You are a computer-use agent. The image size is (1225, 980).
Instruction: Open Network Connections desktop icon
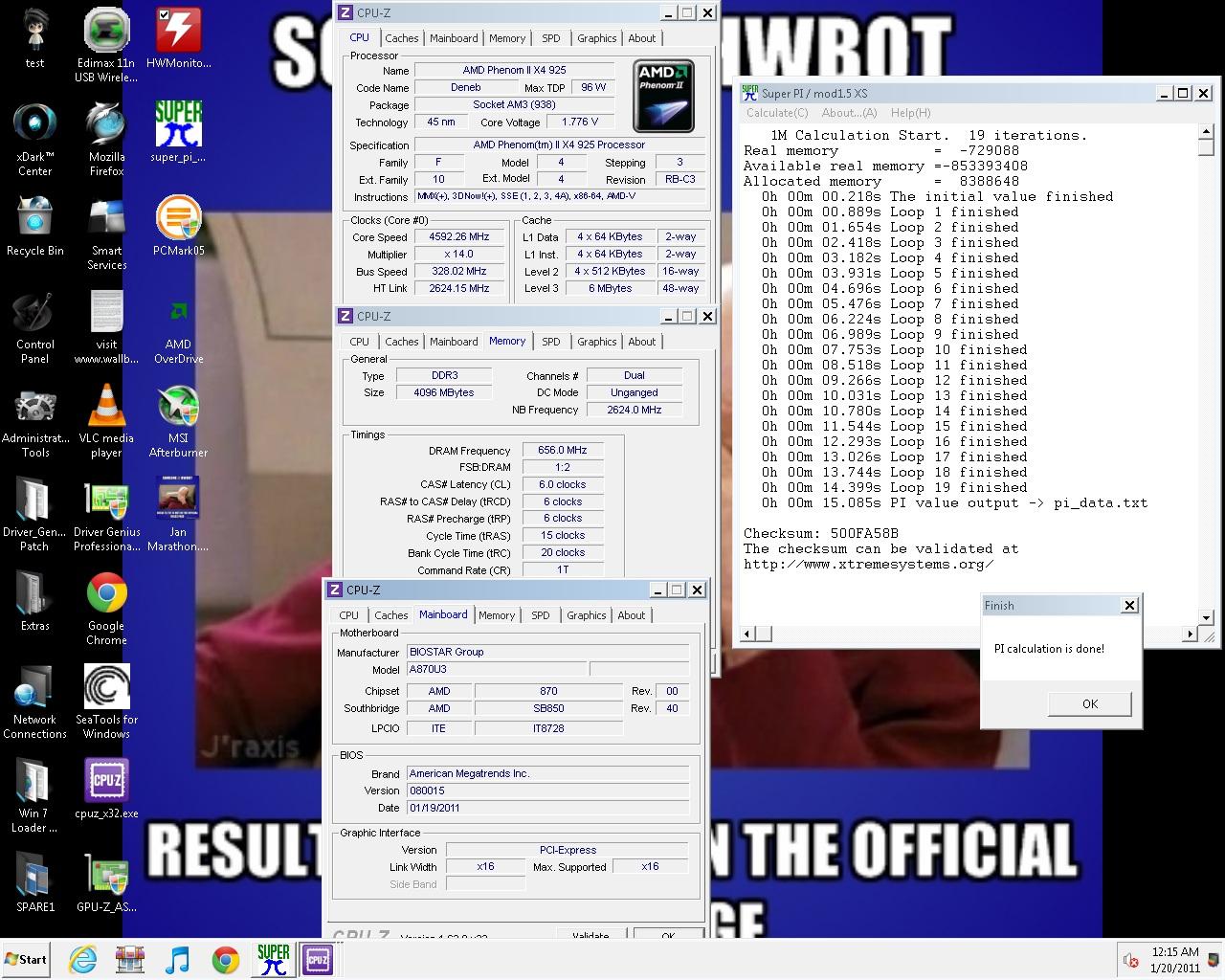click(x=34, y=702)
